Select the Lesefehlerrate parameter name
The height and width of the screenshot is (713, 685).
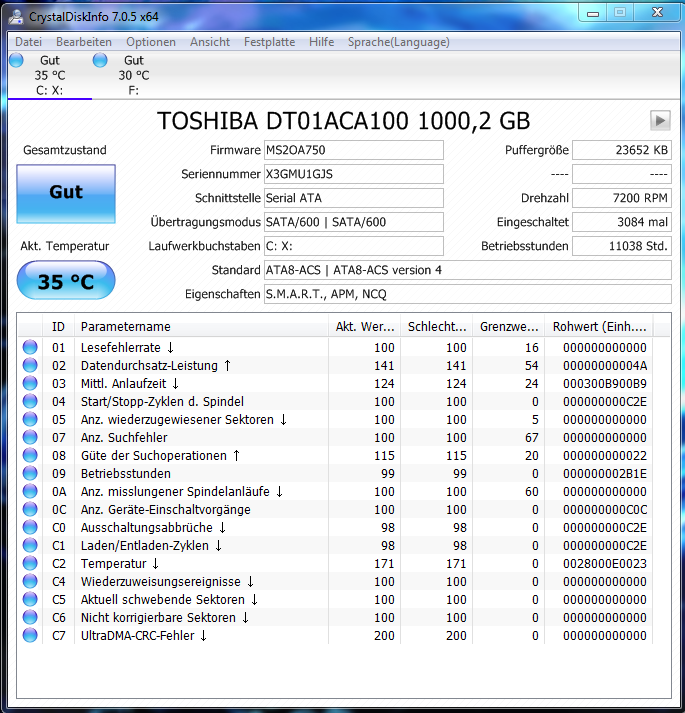[127, 347]
